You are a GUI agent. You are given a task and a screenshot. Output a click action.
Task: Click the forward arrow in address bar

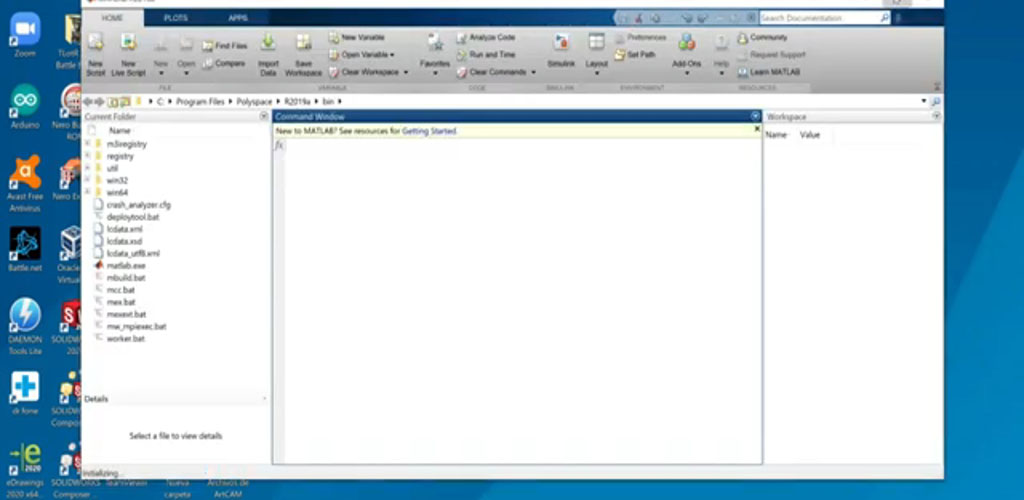pos(99,102)
